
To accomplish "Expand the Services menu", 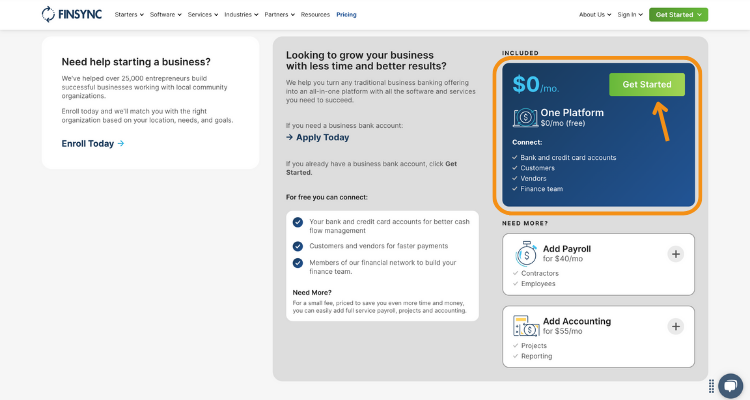I will click(203, 15).
